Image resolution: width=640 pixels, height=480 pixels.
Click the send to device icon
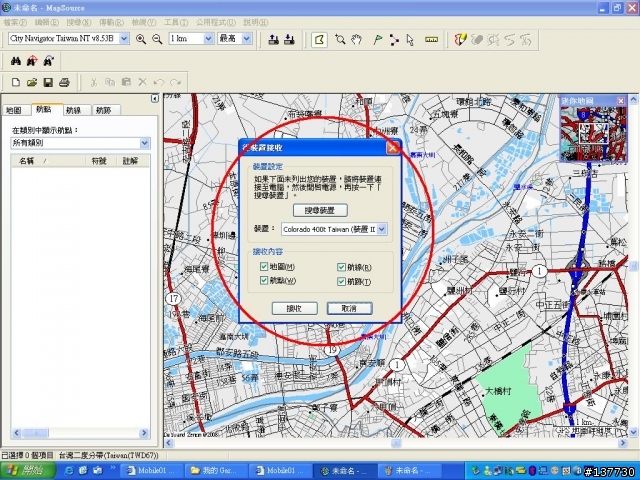click(273, 39)
